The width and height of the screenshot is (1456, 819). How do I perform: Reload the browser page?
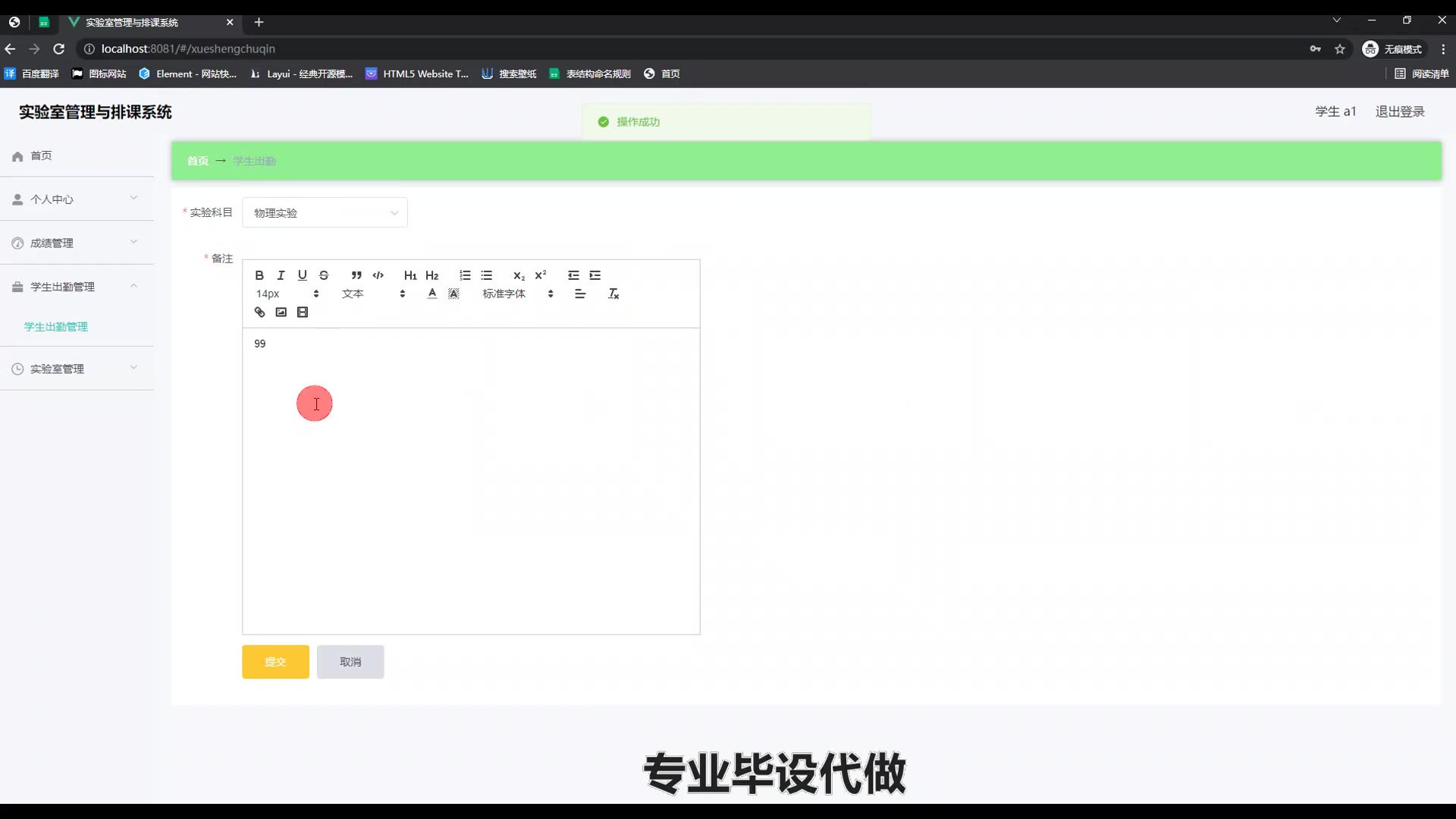pyautogui.click(x=58, y=49)
